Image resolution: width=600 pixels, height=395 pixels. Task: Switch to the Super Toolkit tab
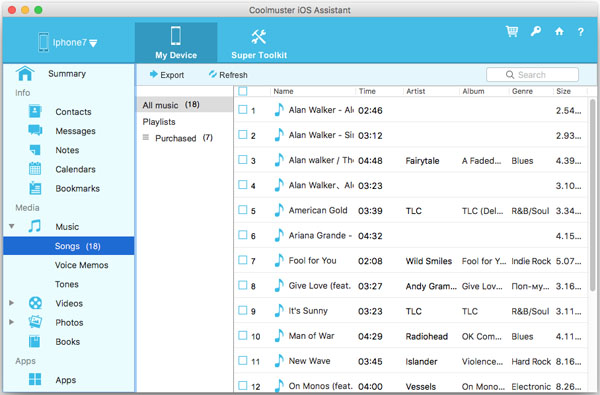(x=259, y=43)
